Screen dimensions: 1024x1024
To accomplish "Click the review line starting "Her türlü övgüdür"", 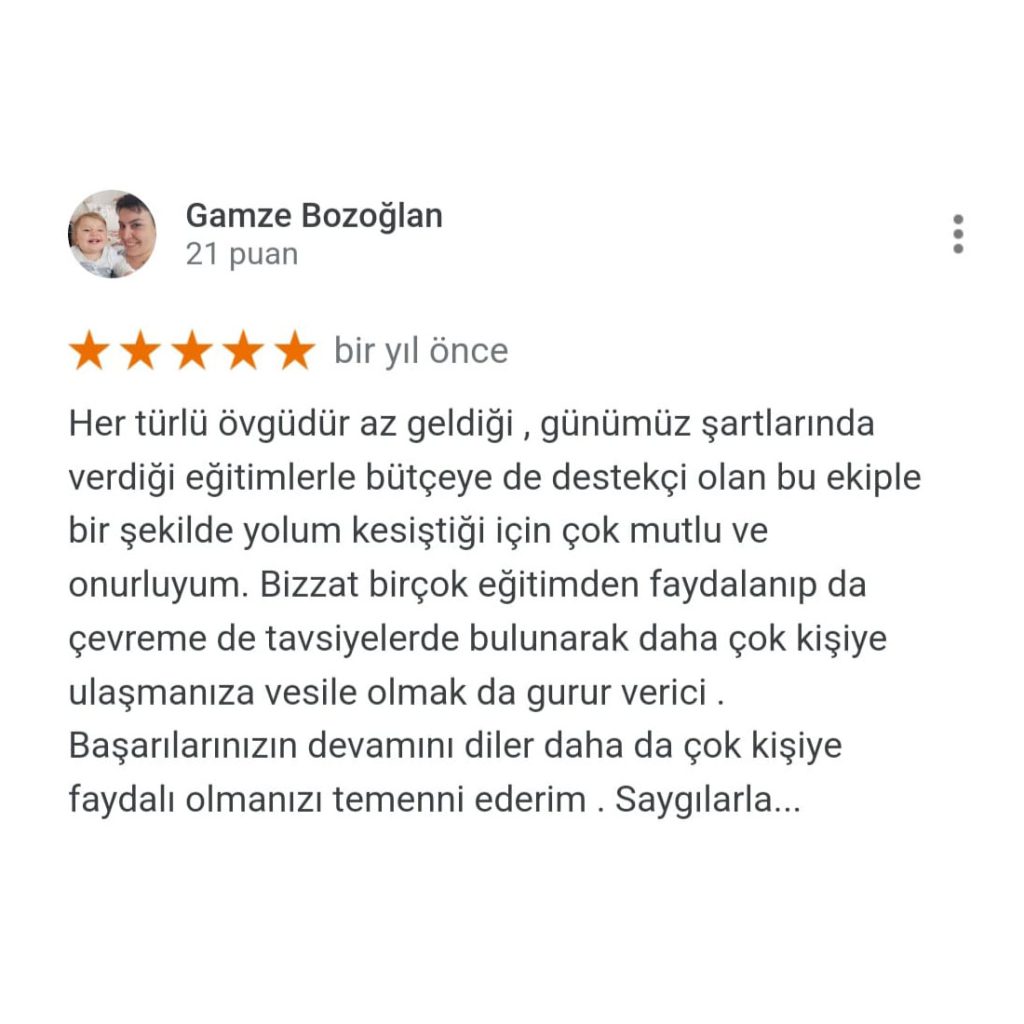I will (472, 424).
